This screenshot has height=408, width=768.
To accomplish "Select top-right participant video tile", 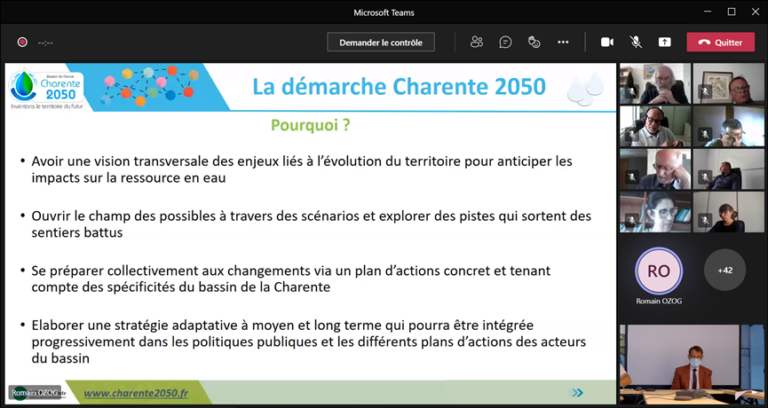I will click(x=729, y=84).
